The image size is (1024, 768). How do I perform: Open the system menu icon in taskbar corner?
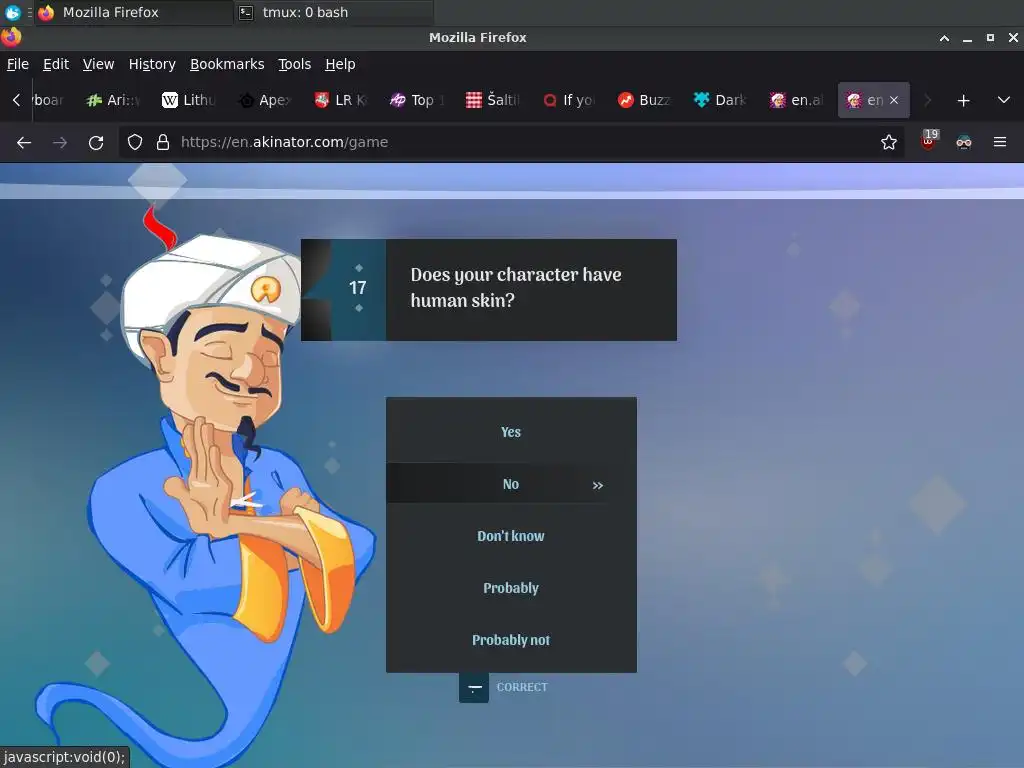click(x=13, y=12)
